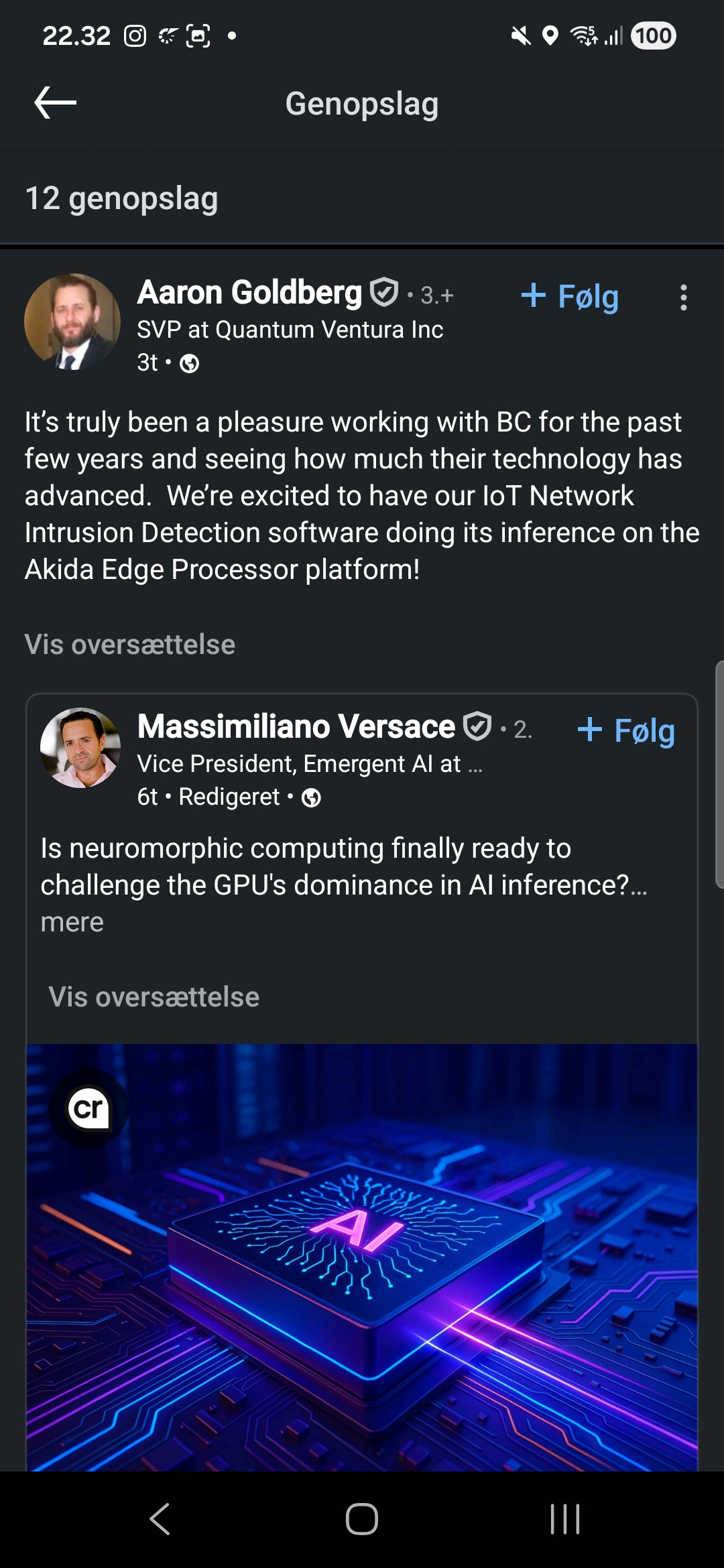Tap the verified badge next to Massimiliano Versace
Viewport: 724px width, 1568px height.
tap(477, 727)
